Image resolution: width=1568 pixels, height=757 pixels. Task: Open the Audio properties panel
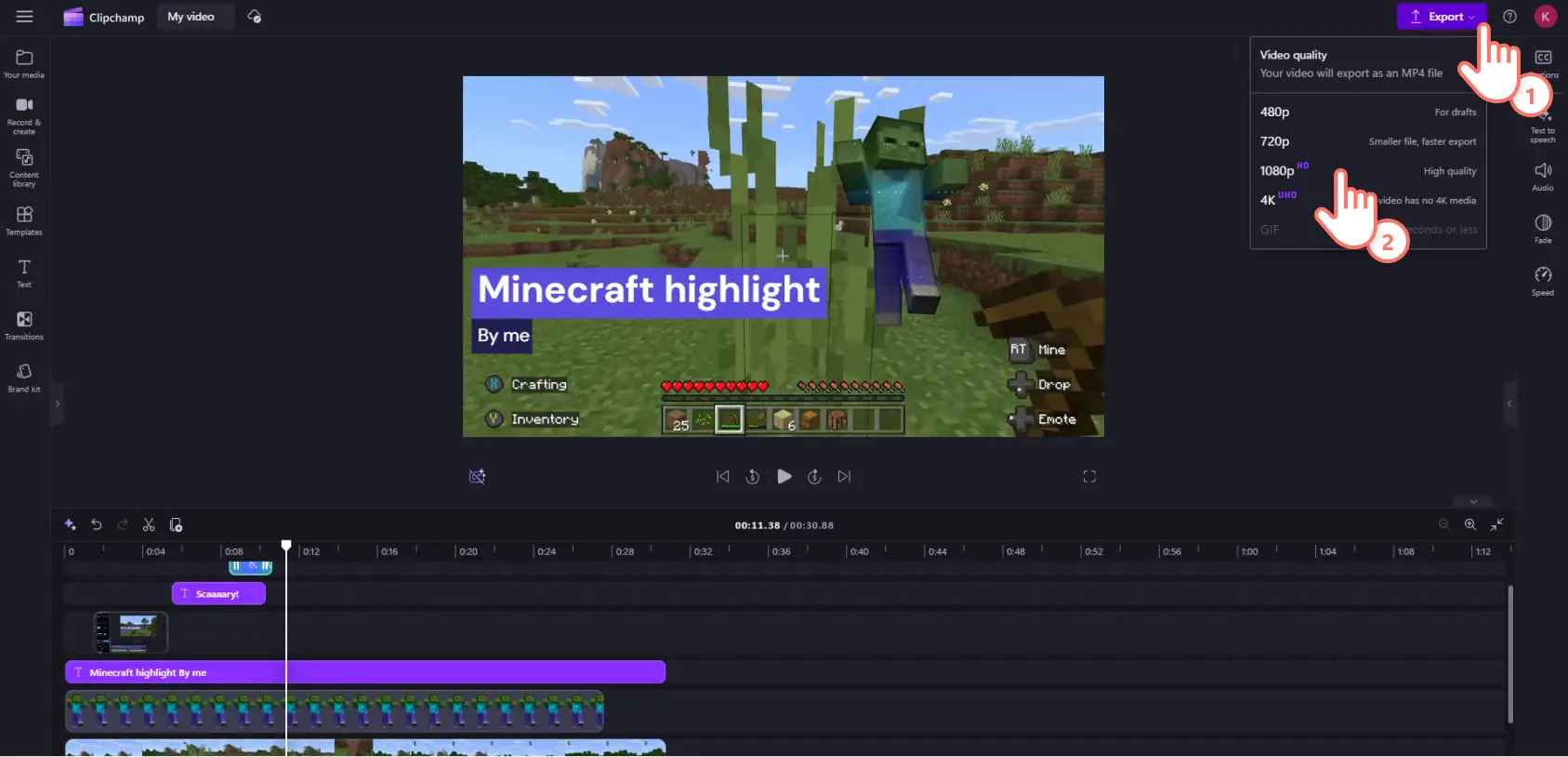pyautogui.click(x=1543, y=176)
